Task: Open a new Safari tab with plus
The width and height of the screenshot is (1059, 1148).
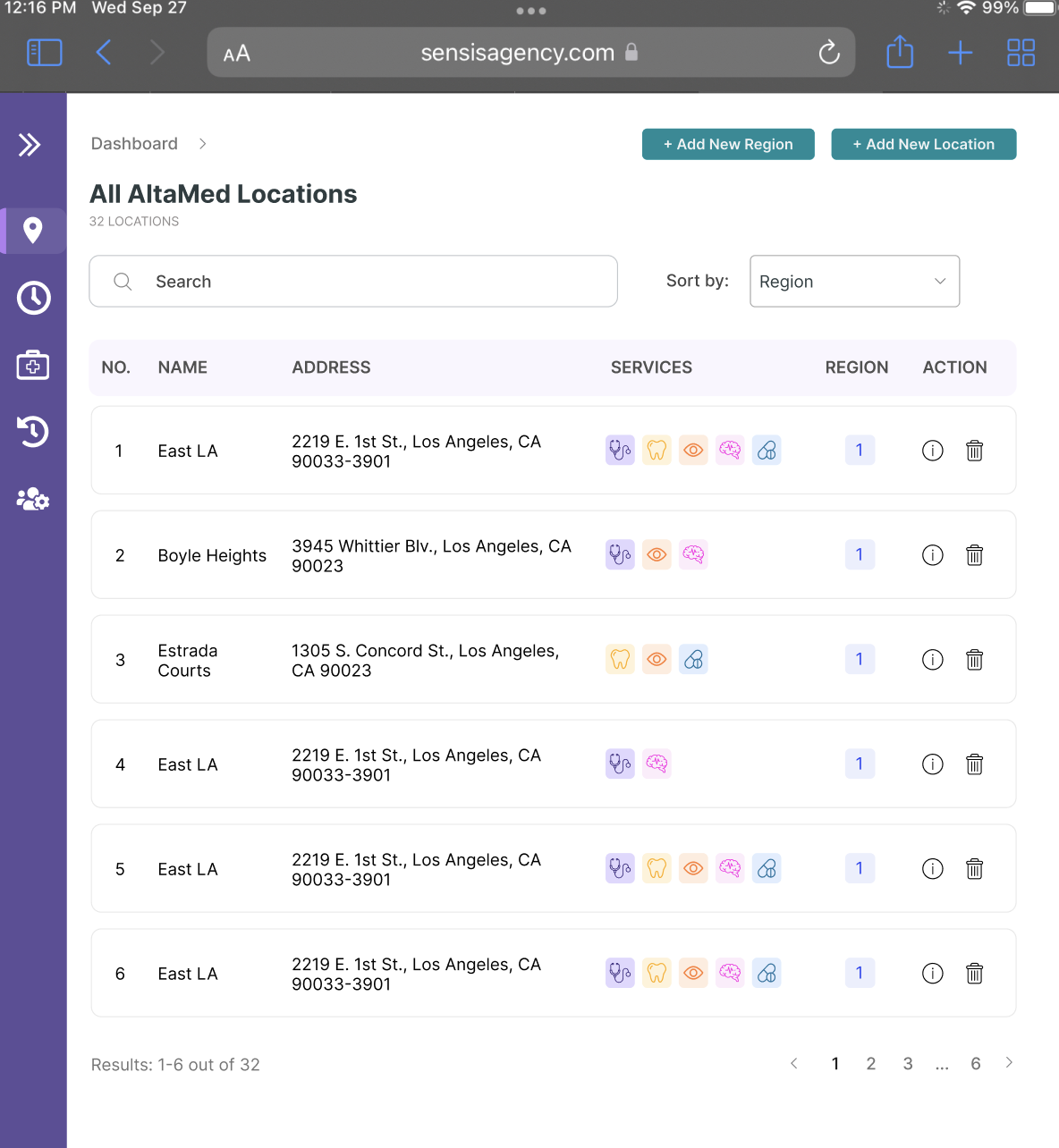Action: tap(961, 53)
